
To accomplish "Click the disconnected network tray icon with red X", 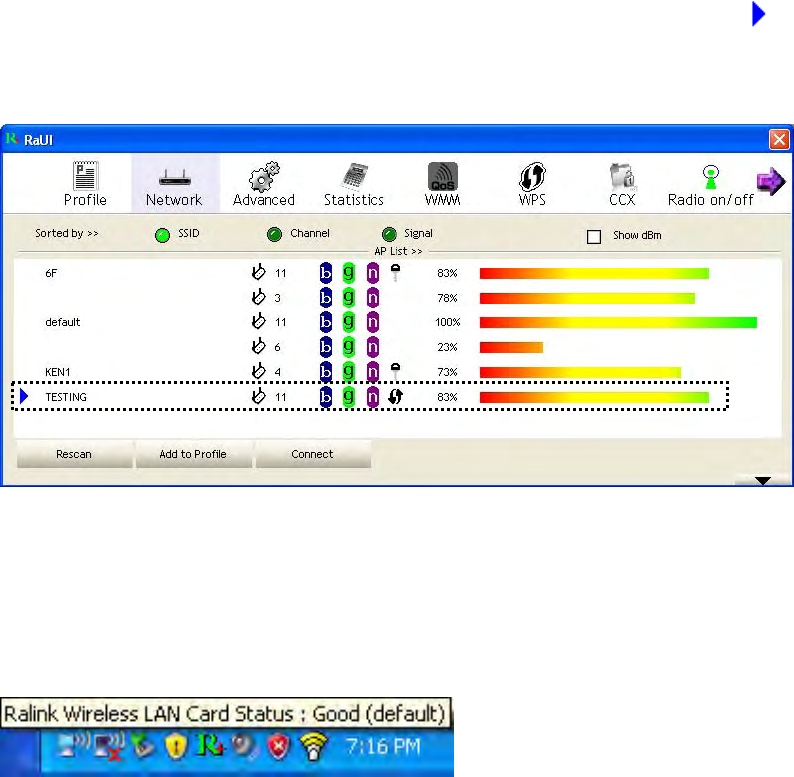I will coord(109,747).
